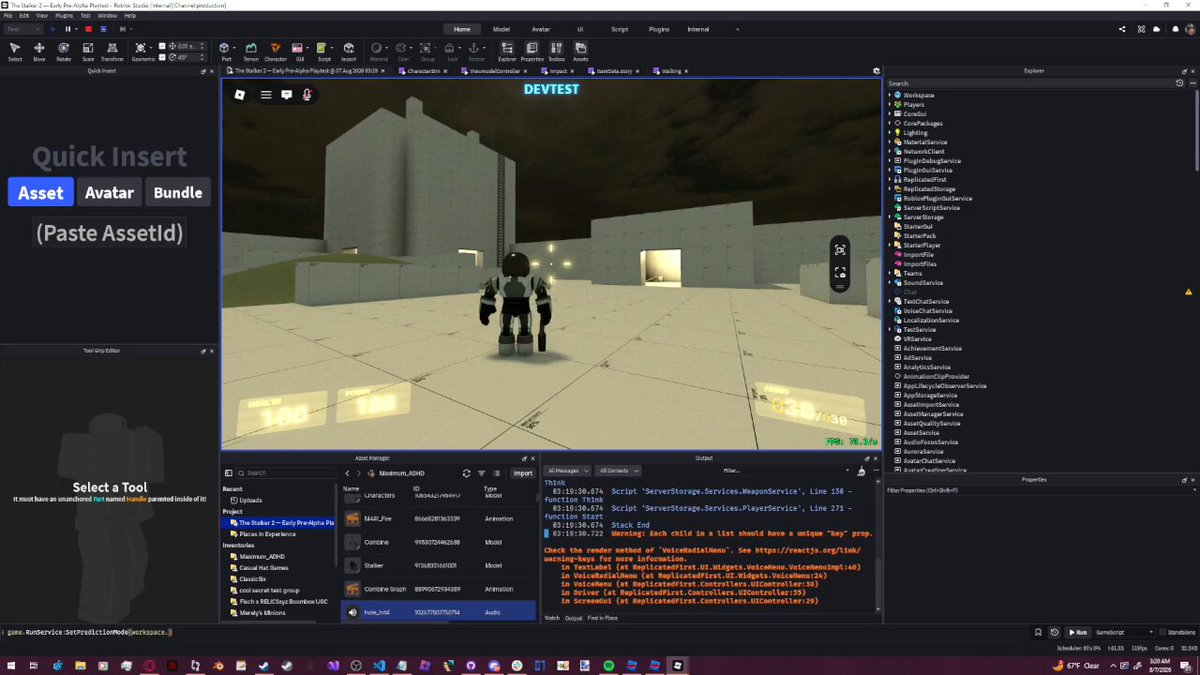Open the CharacterSim script tab
1200x675 pixels.
point(423,71)
